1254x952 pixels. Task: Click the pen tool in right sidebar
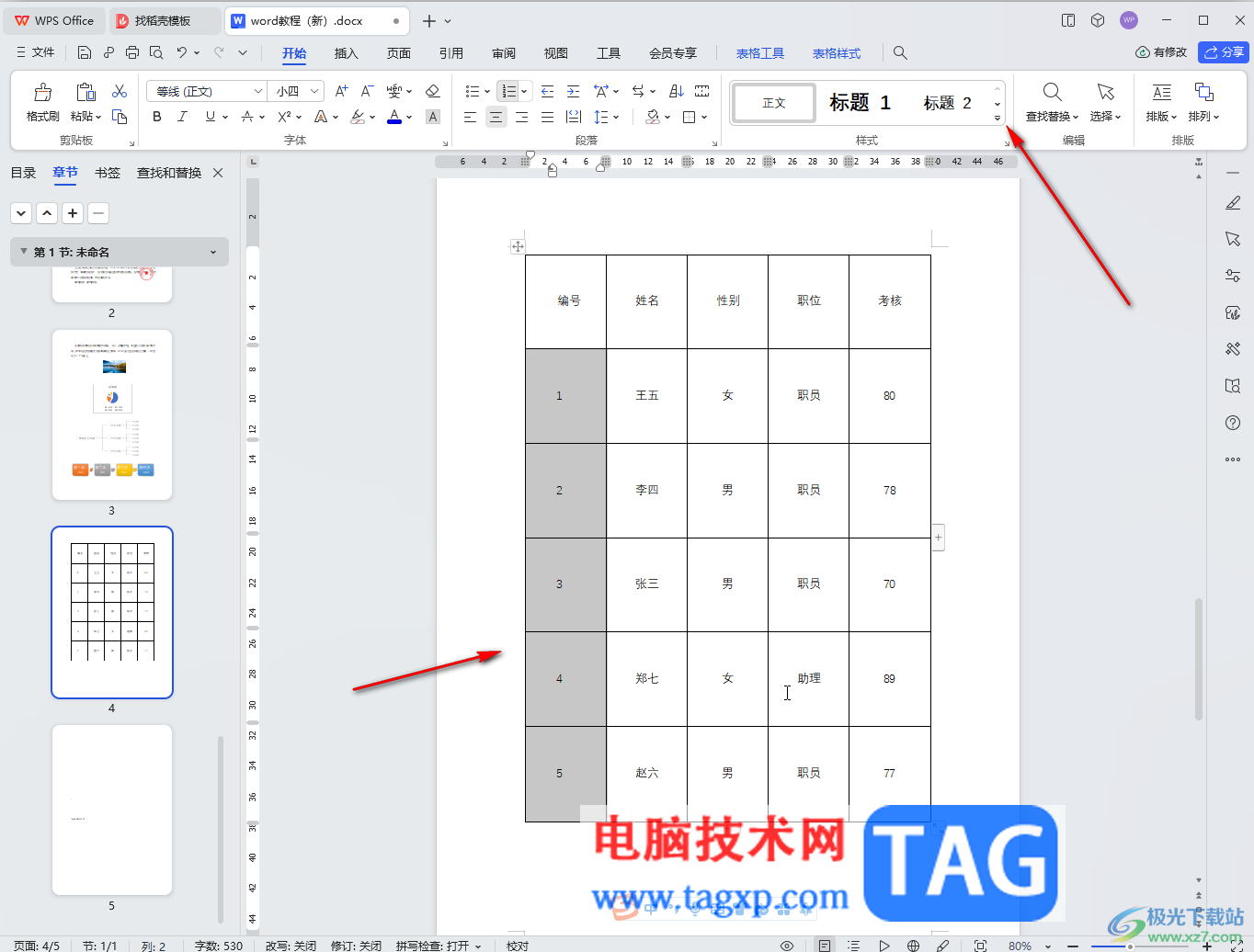click(1233, 202)
